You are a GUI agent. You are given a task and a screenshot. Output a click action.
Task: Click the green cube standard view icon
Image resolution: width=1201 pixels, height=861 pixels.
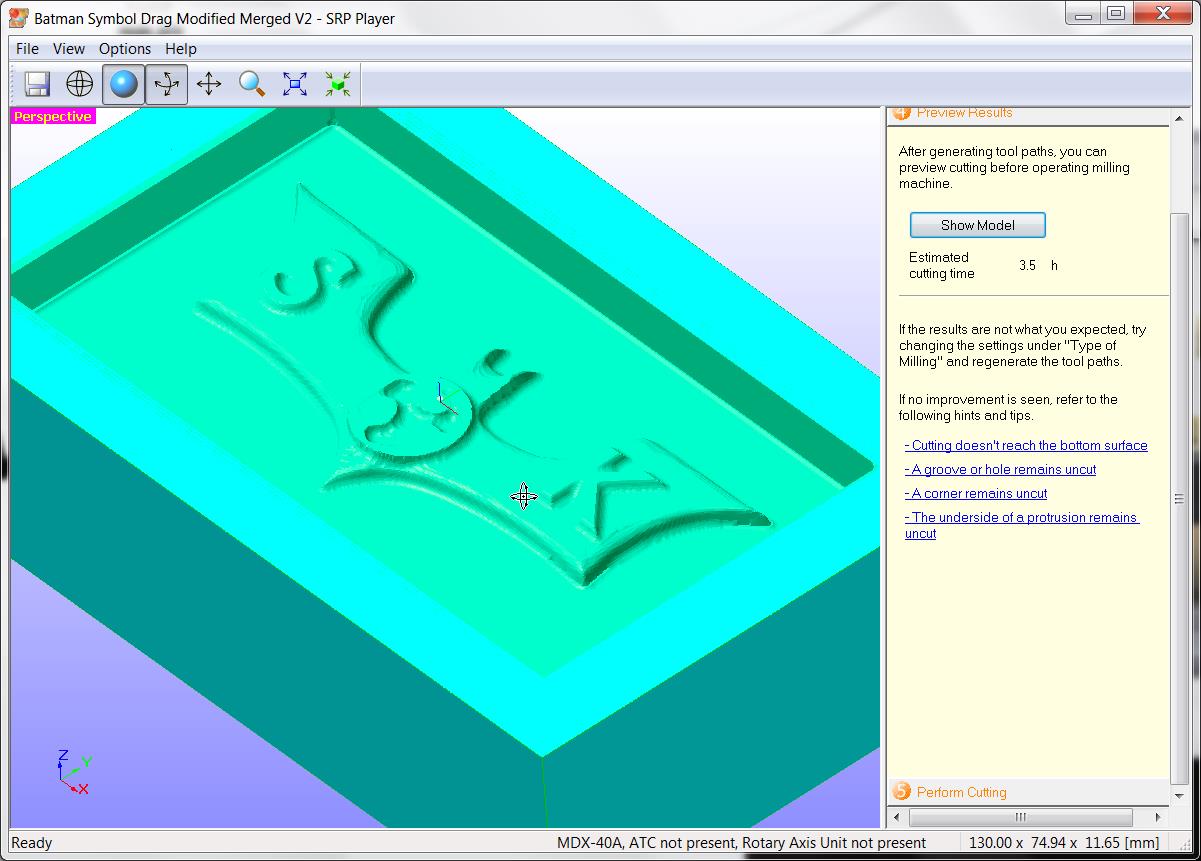(338, 84)
